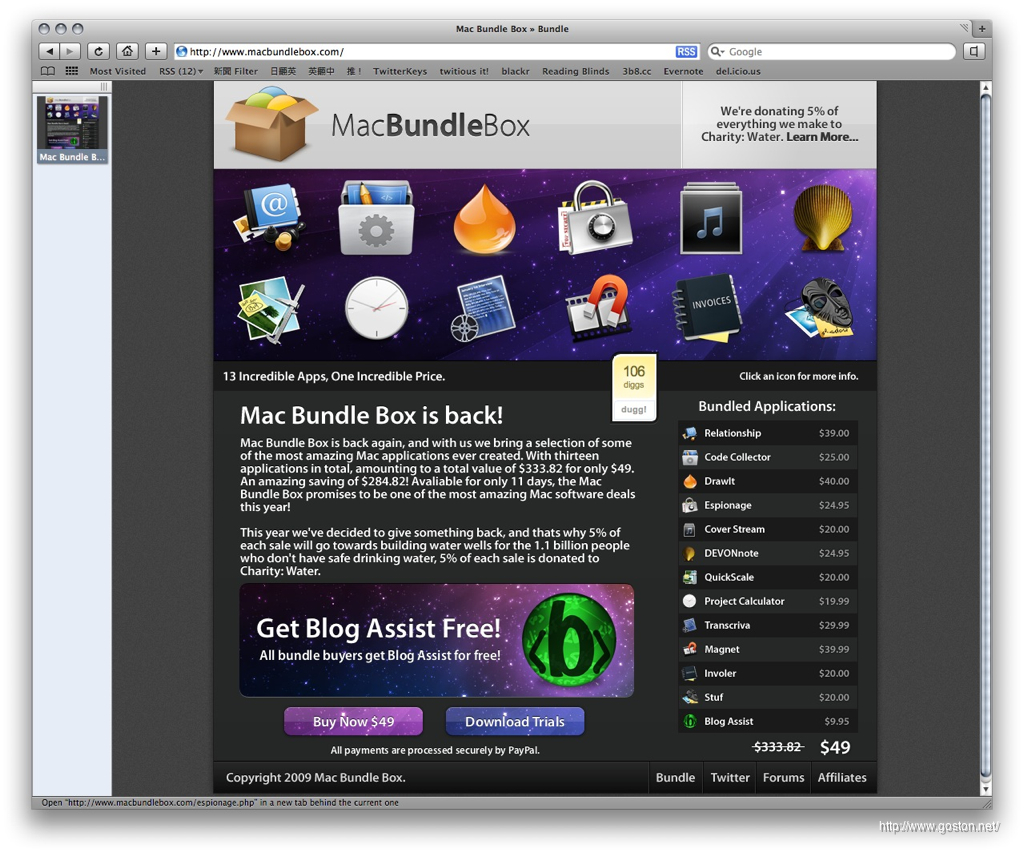Open the 3b8.cc bookmark

tap(636, 71)
